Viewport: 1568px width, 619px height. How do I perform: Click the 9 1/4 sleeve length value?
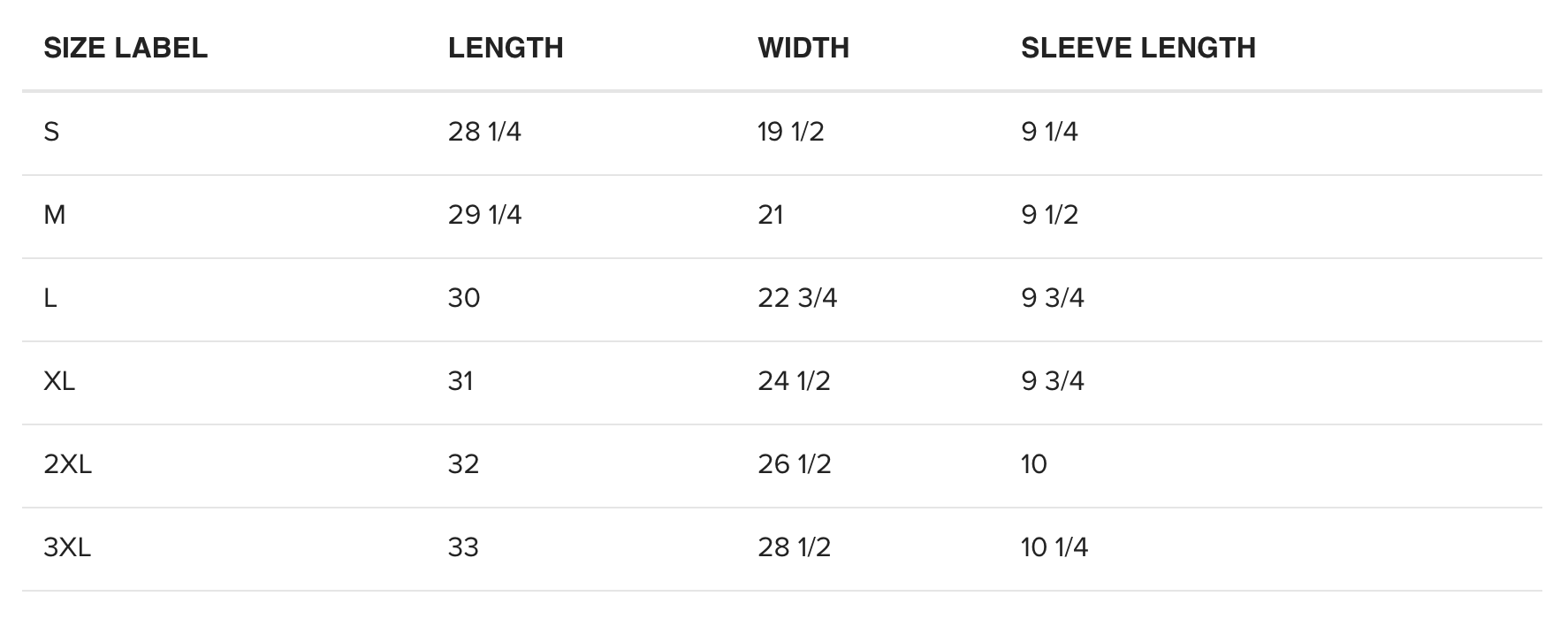coord(1050,132)
